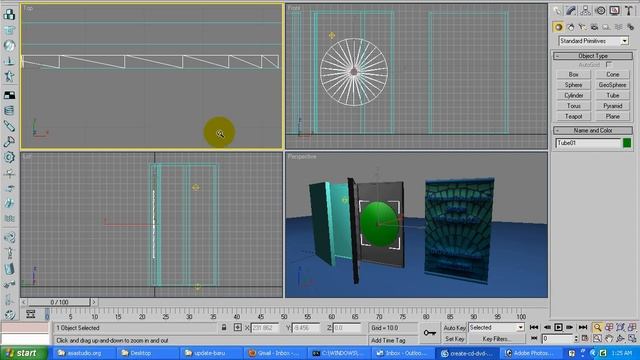Screen dimensions: 640x360
Task: Select the Geometry category icon
Action: tap(558, 27)
